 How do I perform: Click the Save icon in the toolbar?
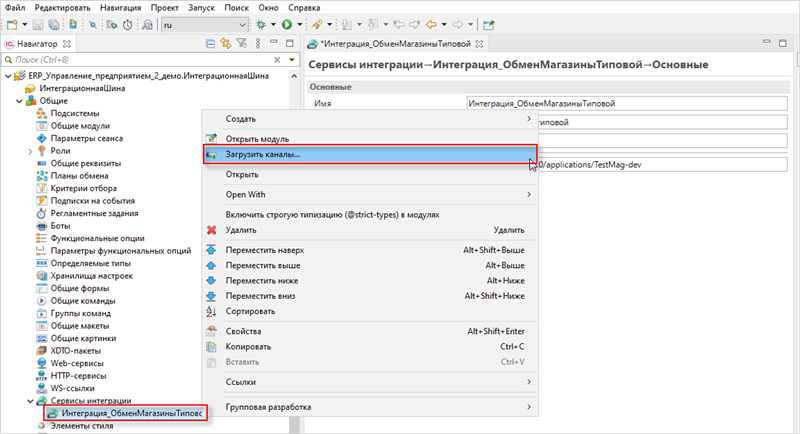pyautogui.click(x=37, y=23)
